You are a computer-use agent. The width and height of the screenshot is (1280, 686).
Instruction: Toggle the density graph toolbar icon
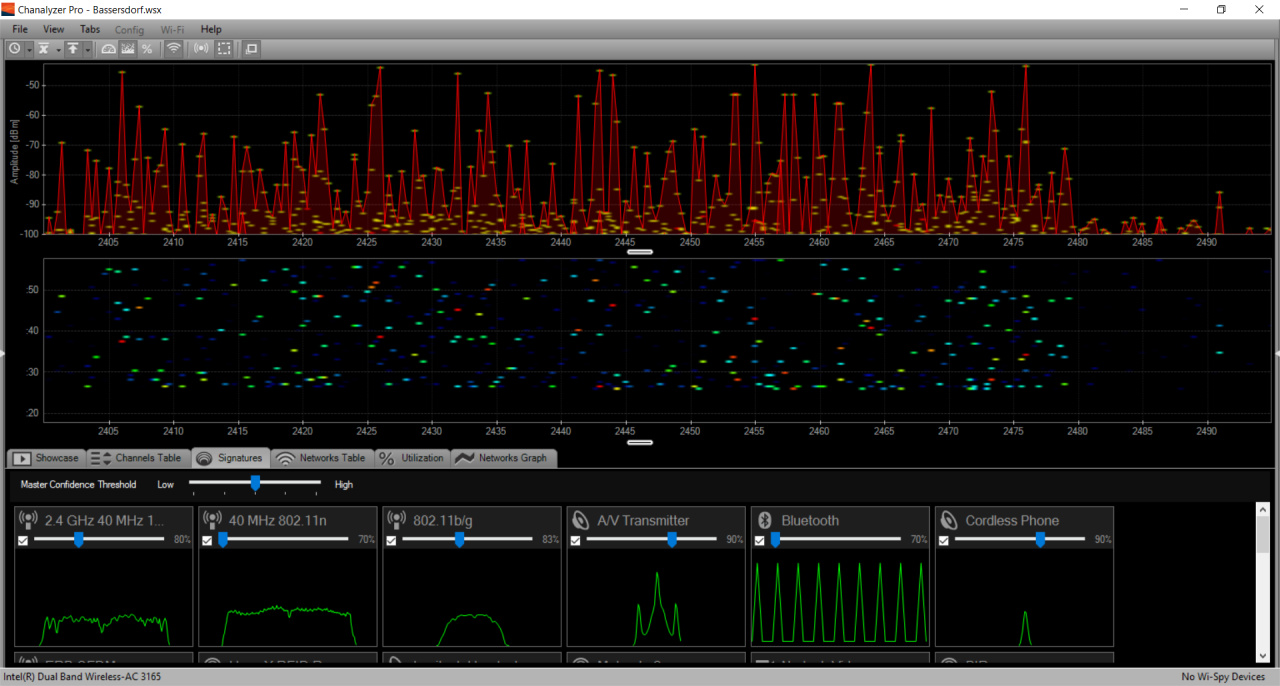point(128,48)
